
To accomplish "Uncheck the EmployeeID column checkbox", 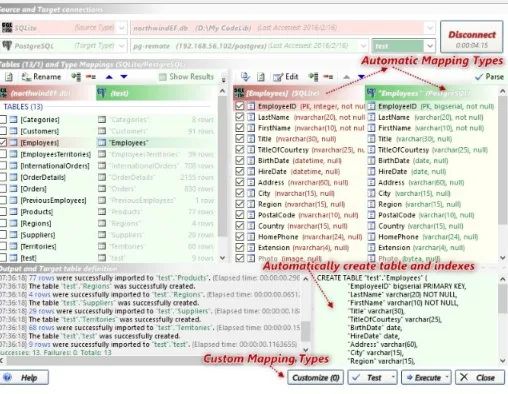I will coord(239,106).
